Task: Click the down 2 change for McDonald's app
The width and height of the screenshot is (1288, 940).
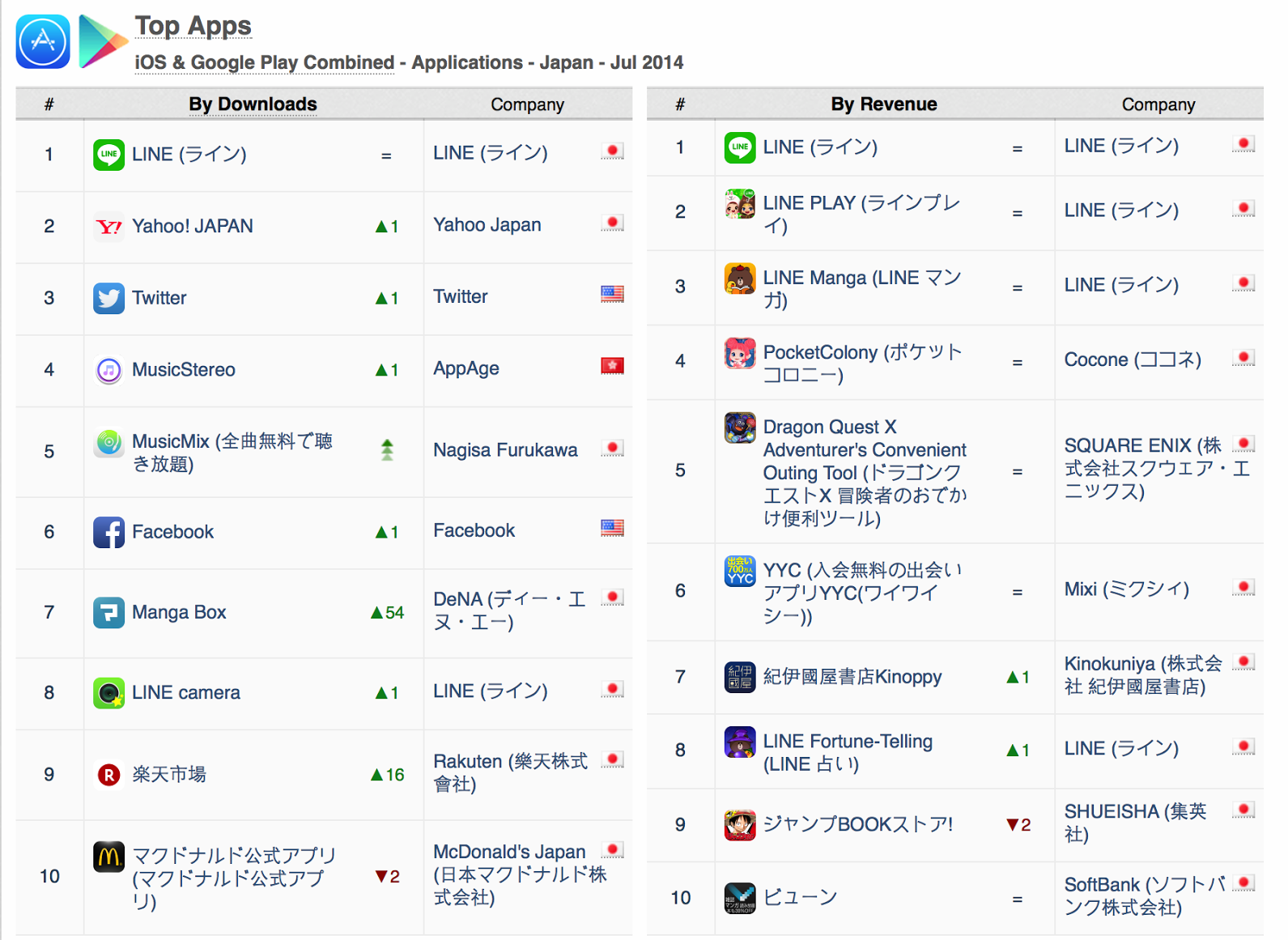Action: (x=387, y=877)
